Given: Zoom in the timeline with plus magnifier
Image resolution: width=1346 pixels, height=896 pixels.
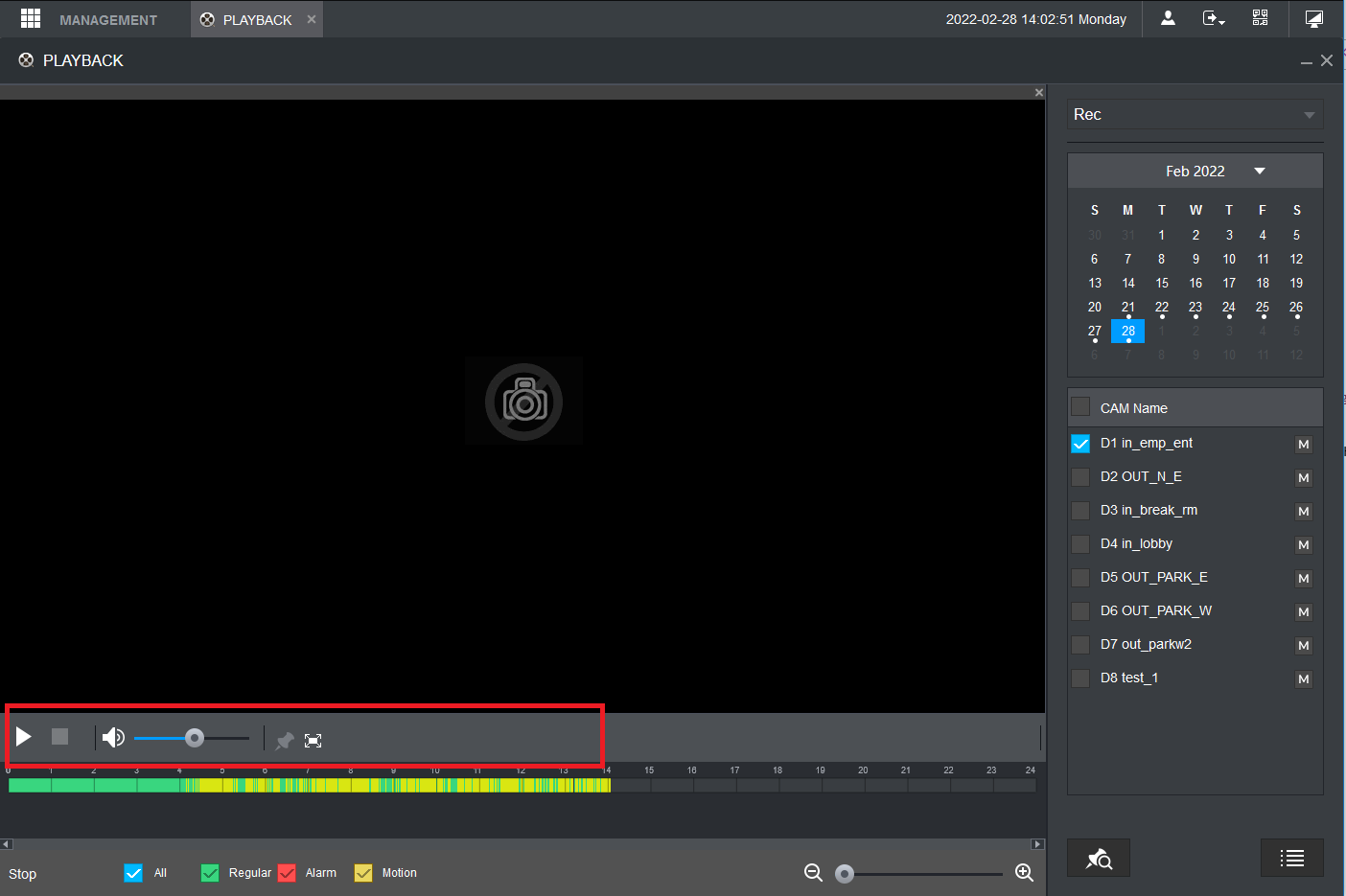Looking at the screenshot, I should [x=1024, y=872].
